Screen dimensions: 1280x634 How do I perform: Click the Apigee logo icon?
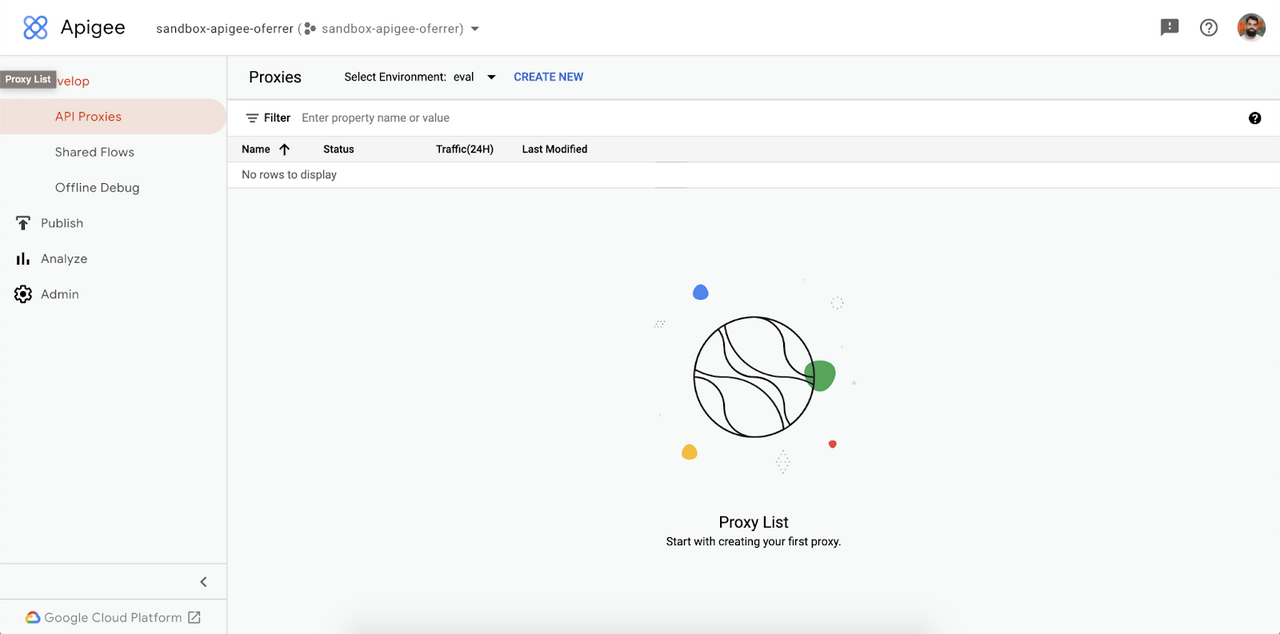35,27
